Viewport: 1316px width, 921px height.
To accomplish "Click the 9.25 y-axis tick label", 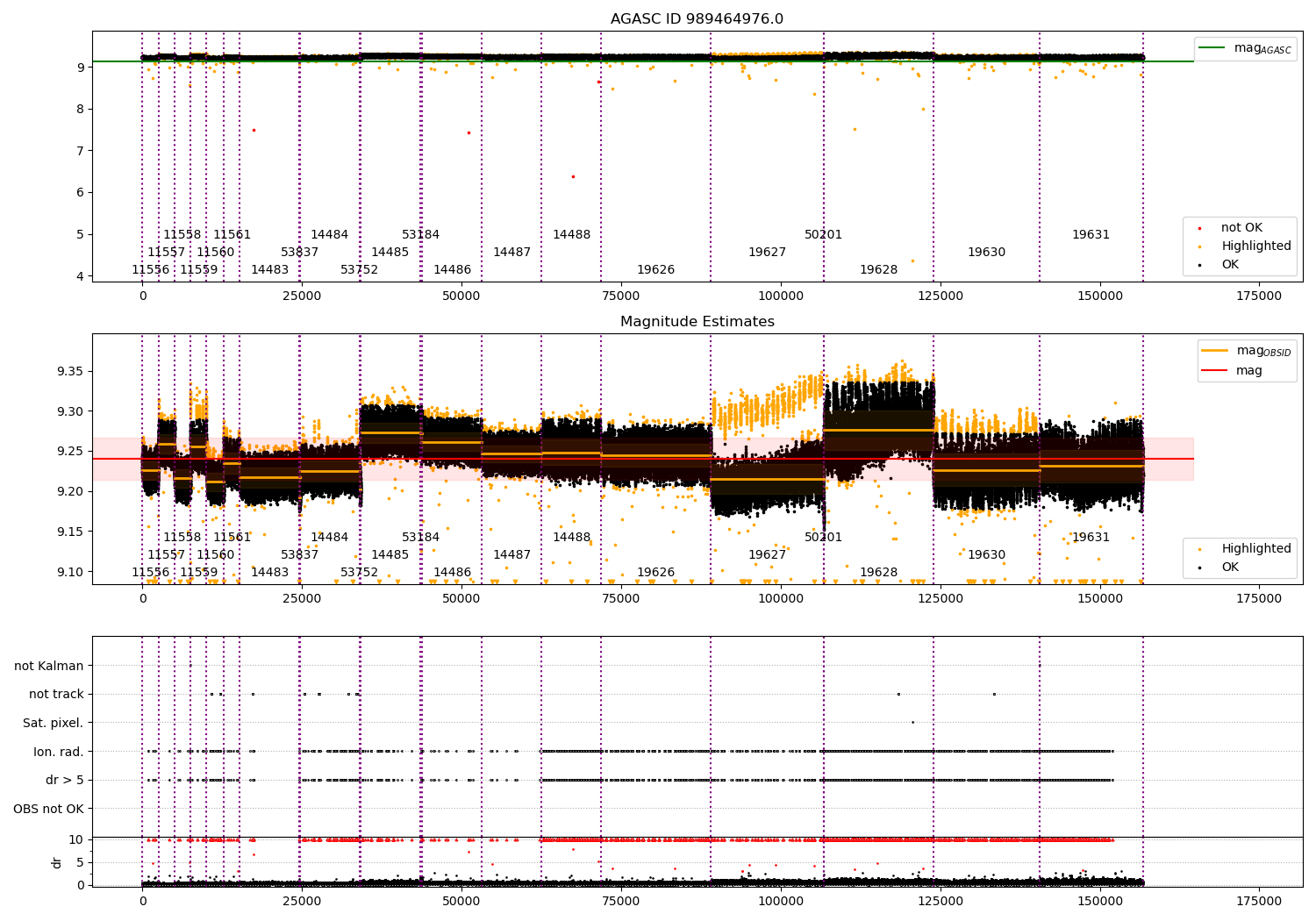I will tap(72, 452).
